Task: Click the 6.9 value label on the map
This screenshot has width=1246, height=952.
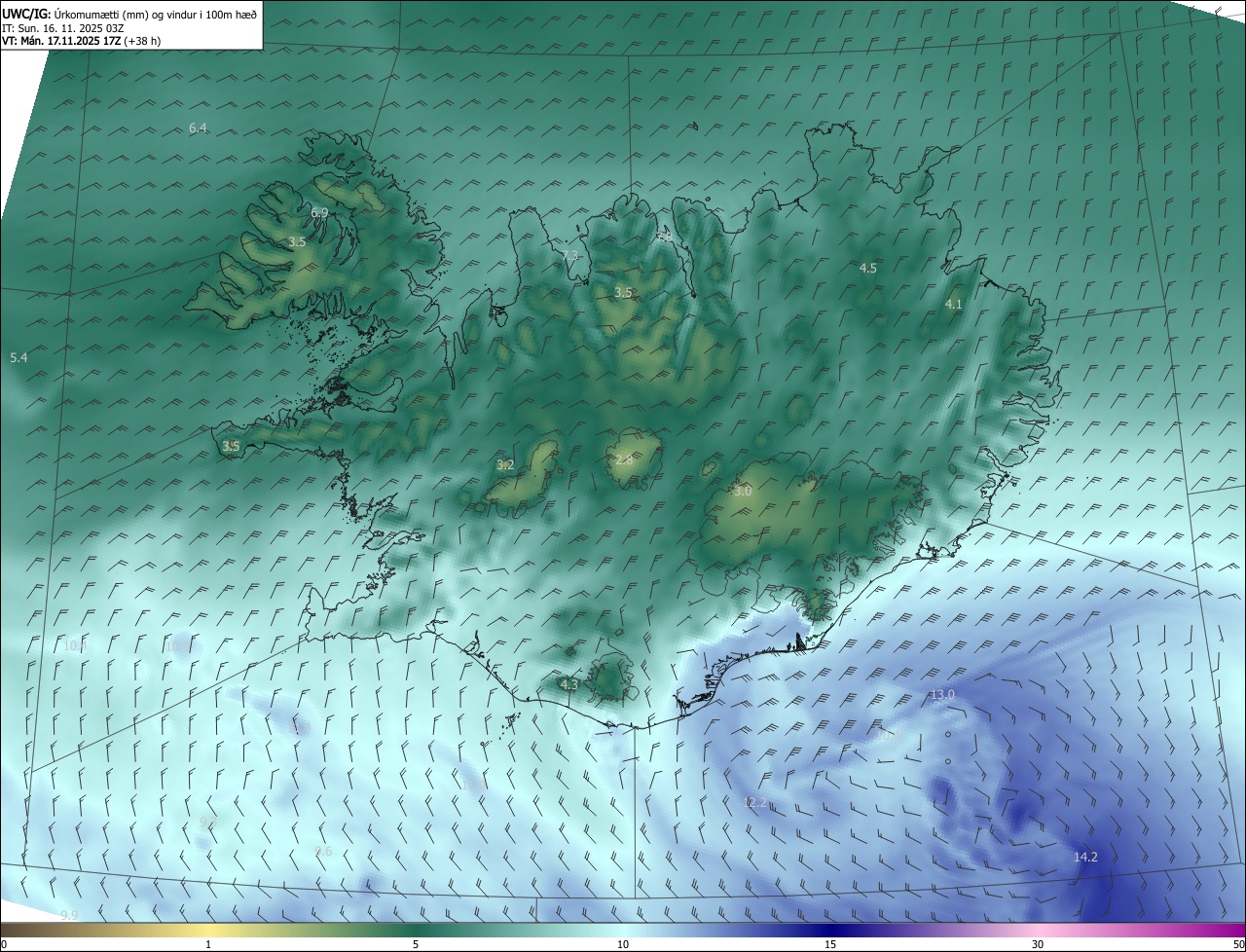Action: tap(319, 212)
